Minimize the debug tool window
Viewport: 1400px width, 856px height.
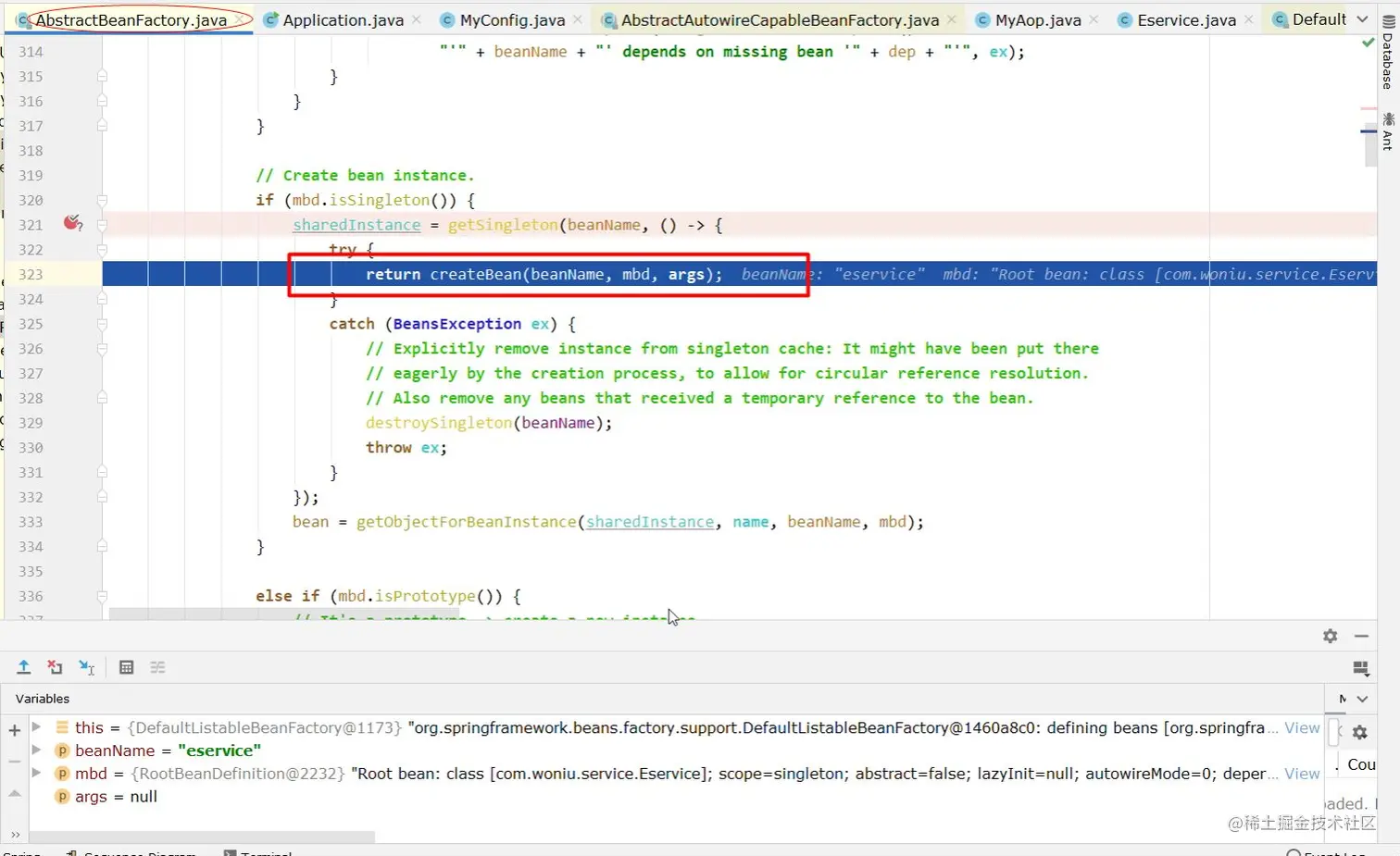pos(1361,636)
